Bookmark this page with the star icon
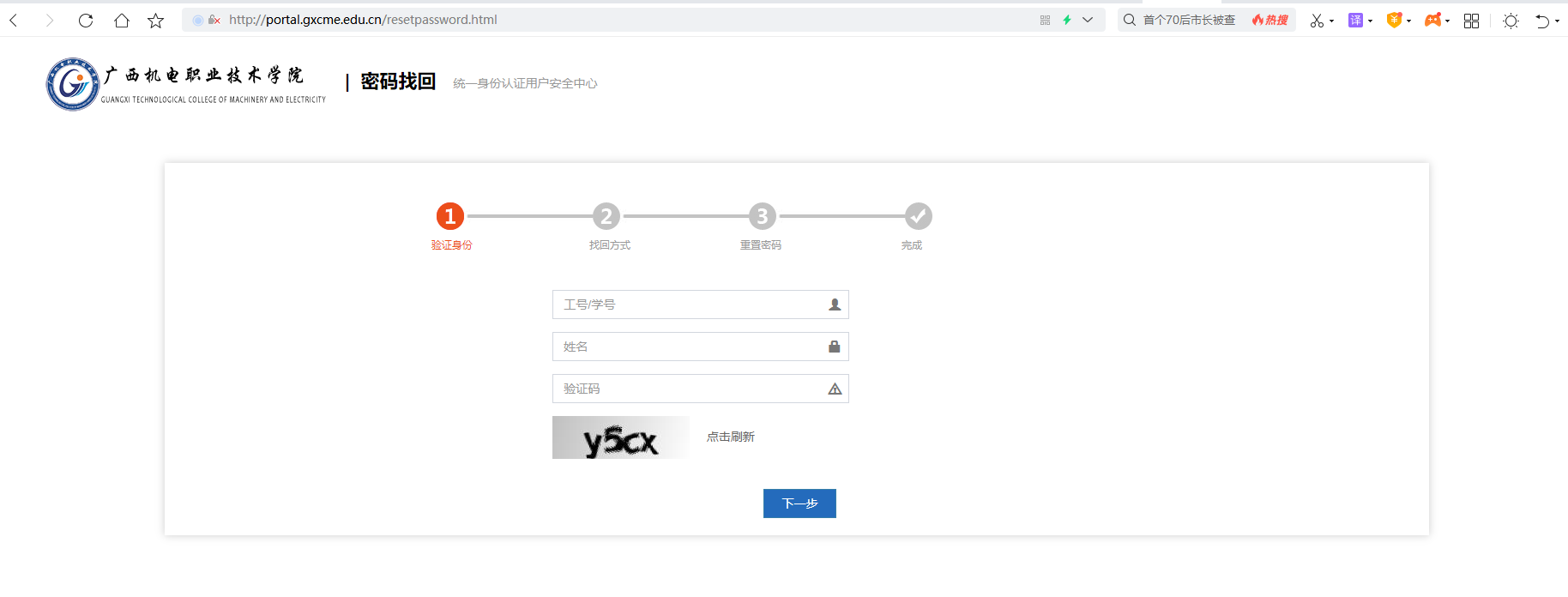1568x597 pixels. (155, 21)
